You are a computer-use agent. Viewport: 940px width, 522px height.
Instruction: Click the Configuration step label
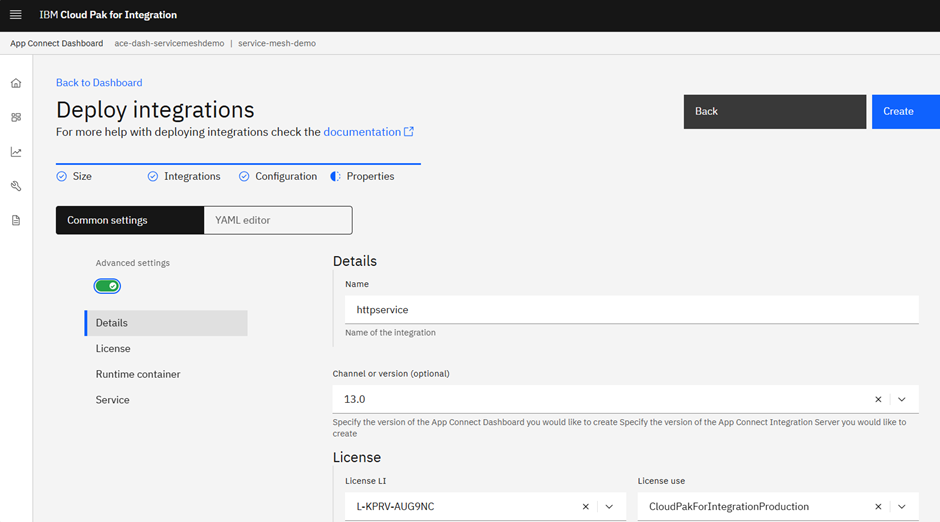[x=286, y=176]
